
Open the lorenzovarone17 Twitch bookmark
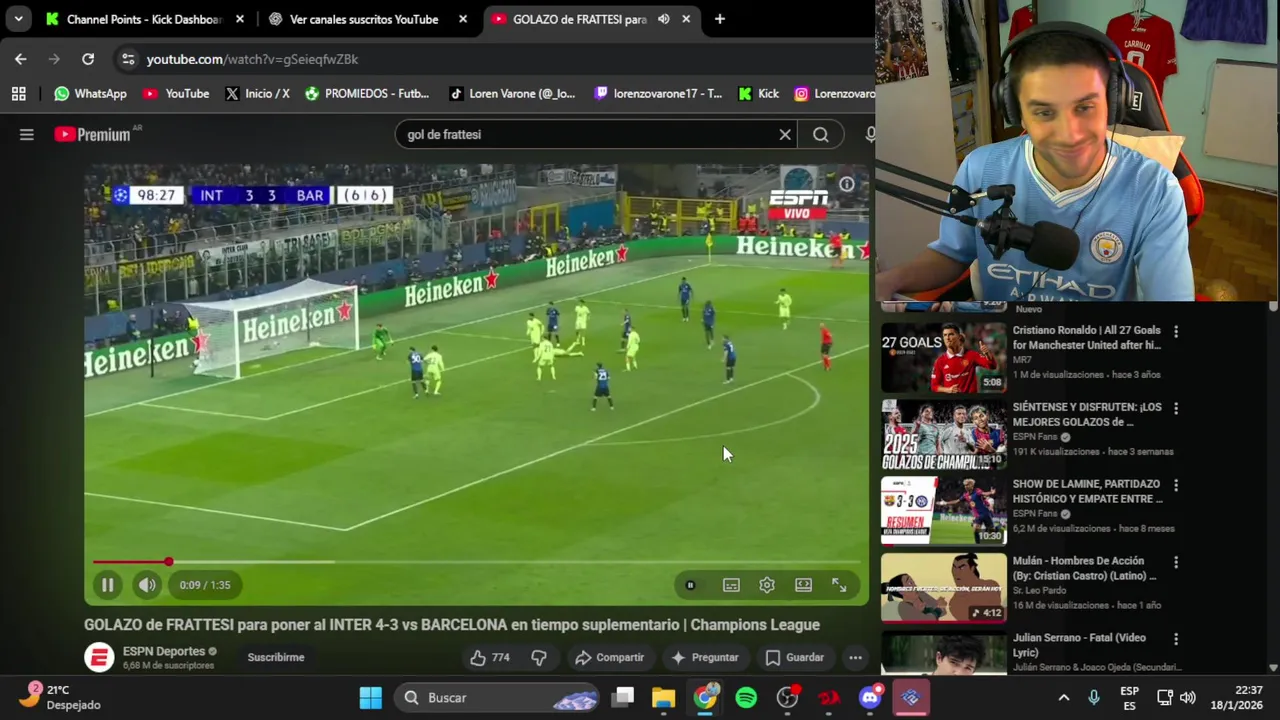click(x=658, y=93)
